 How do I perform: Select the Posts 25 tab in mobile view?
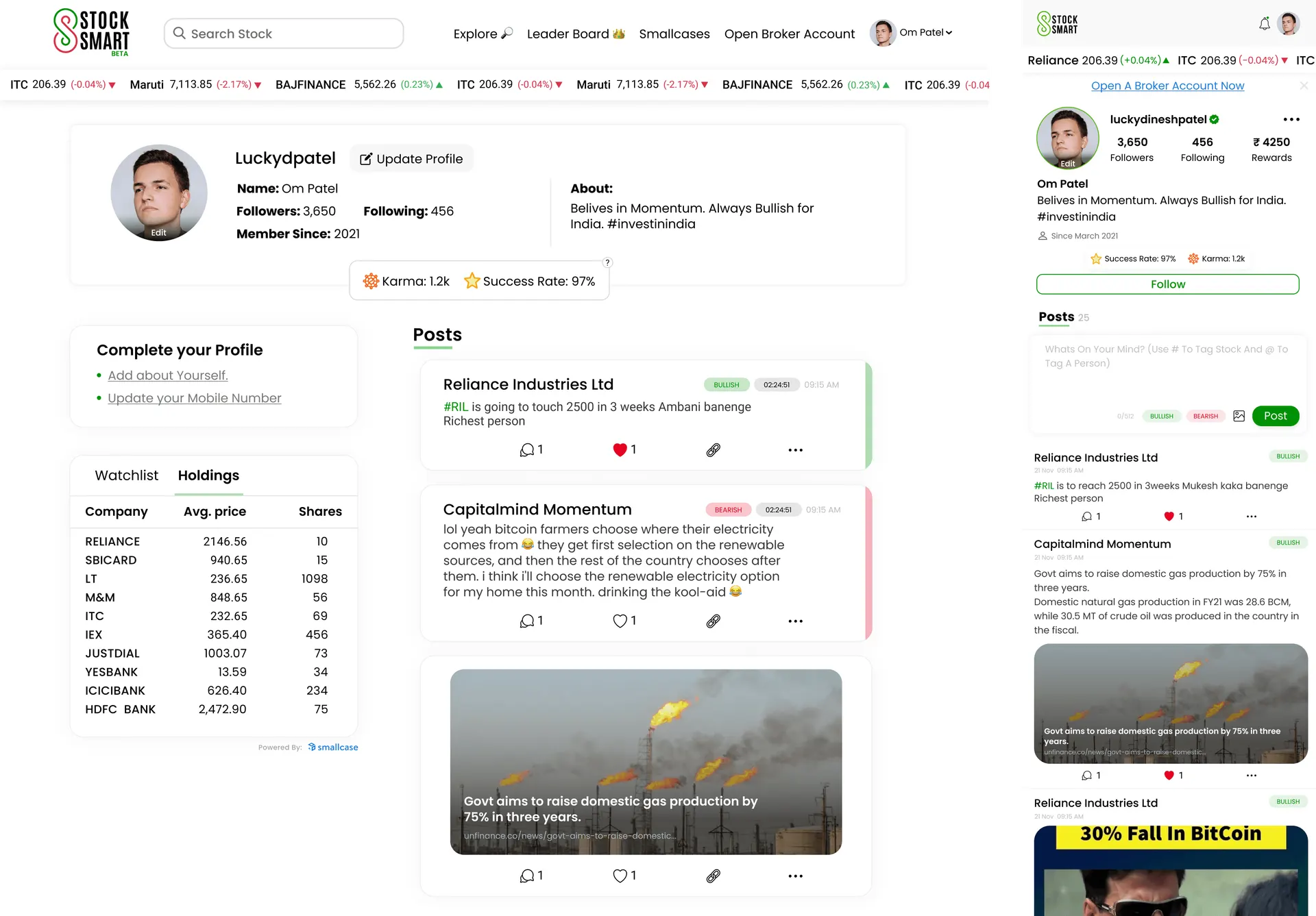[x=1063, y=317]
